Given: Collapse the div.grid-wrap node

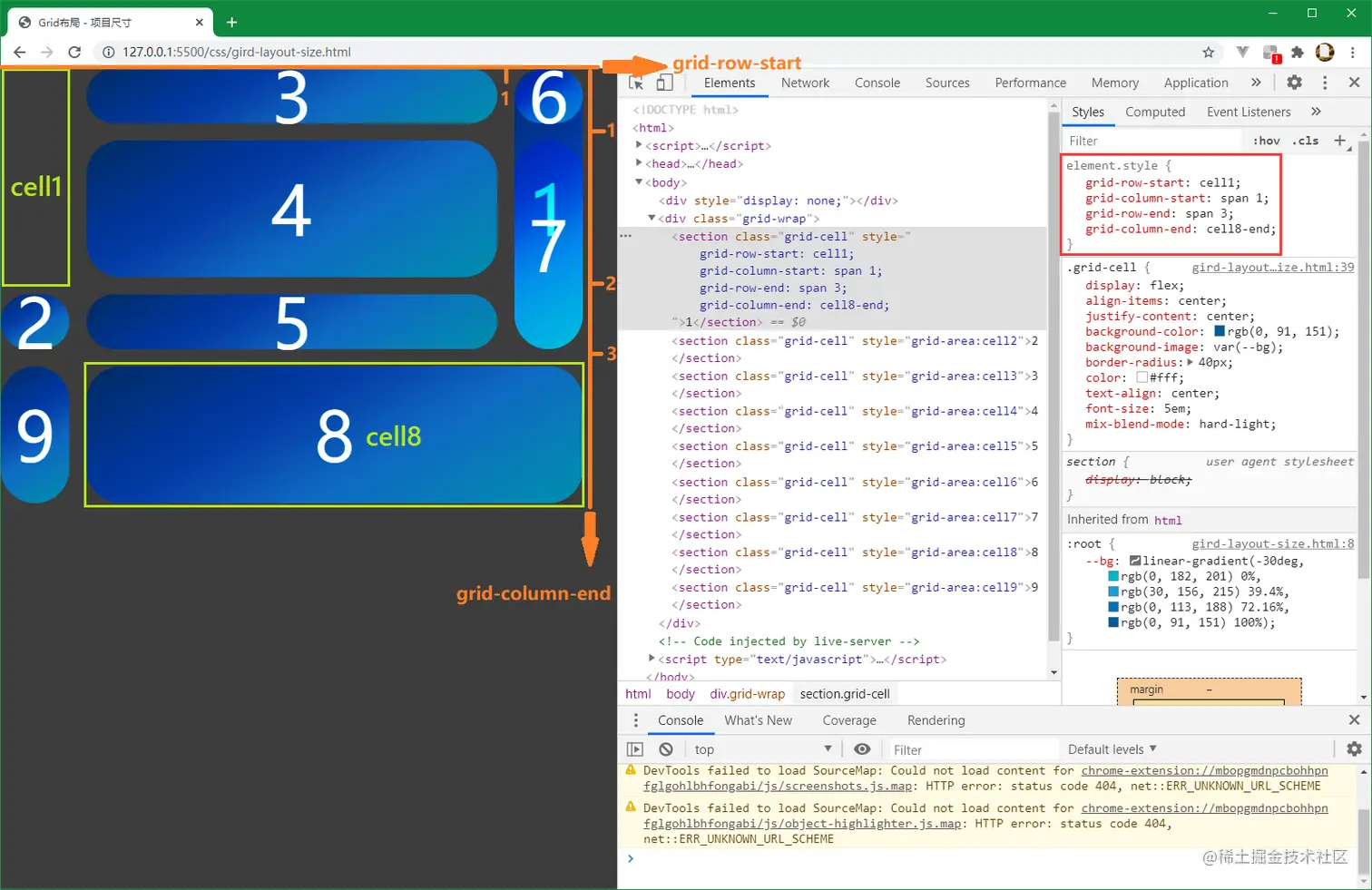Looking at the screenshot, I should click(x=652, y=218).
